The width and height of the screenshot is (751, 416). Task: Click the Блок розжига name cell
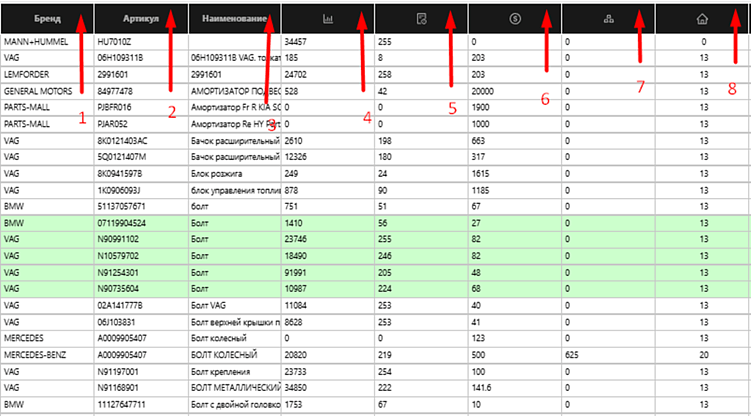235,174
